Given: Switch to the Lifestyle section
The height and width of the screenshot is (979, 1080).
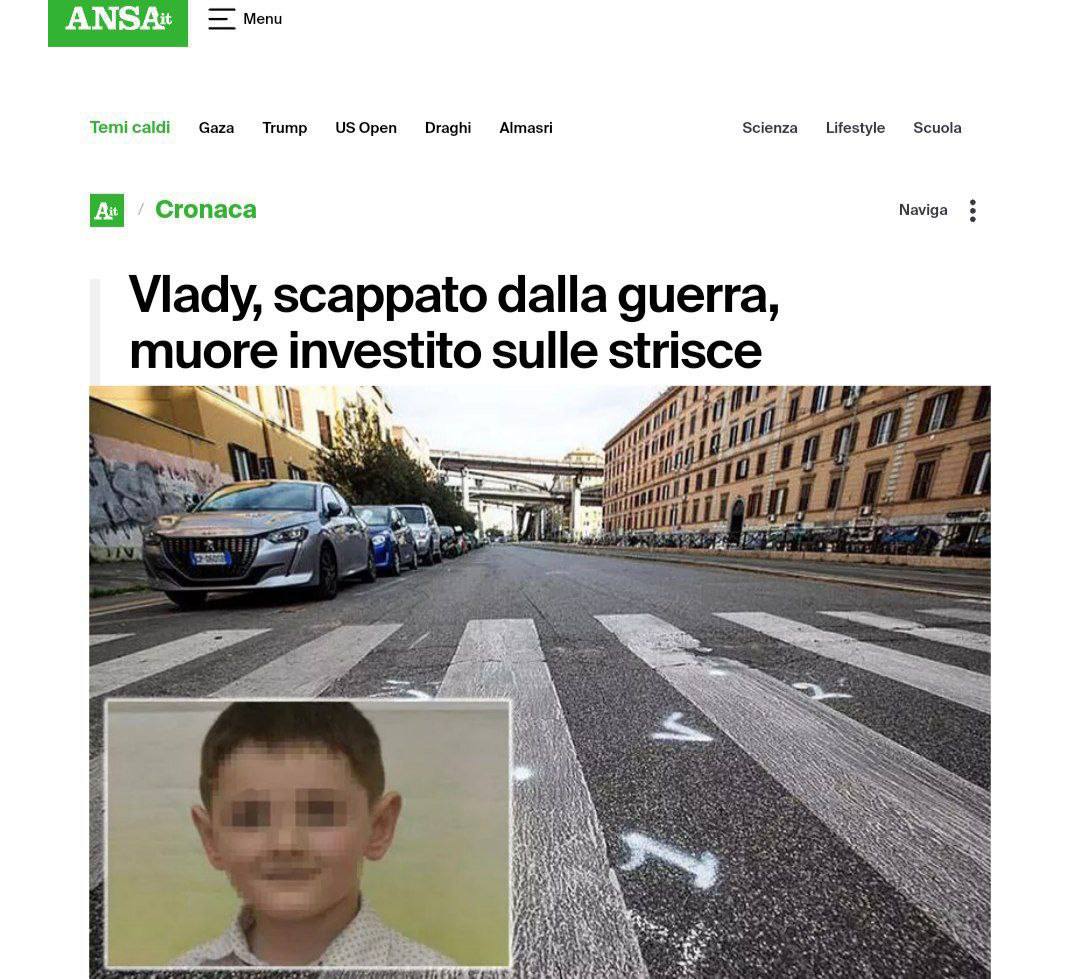Looking at the screenshot, I should 855,127.
